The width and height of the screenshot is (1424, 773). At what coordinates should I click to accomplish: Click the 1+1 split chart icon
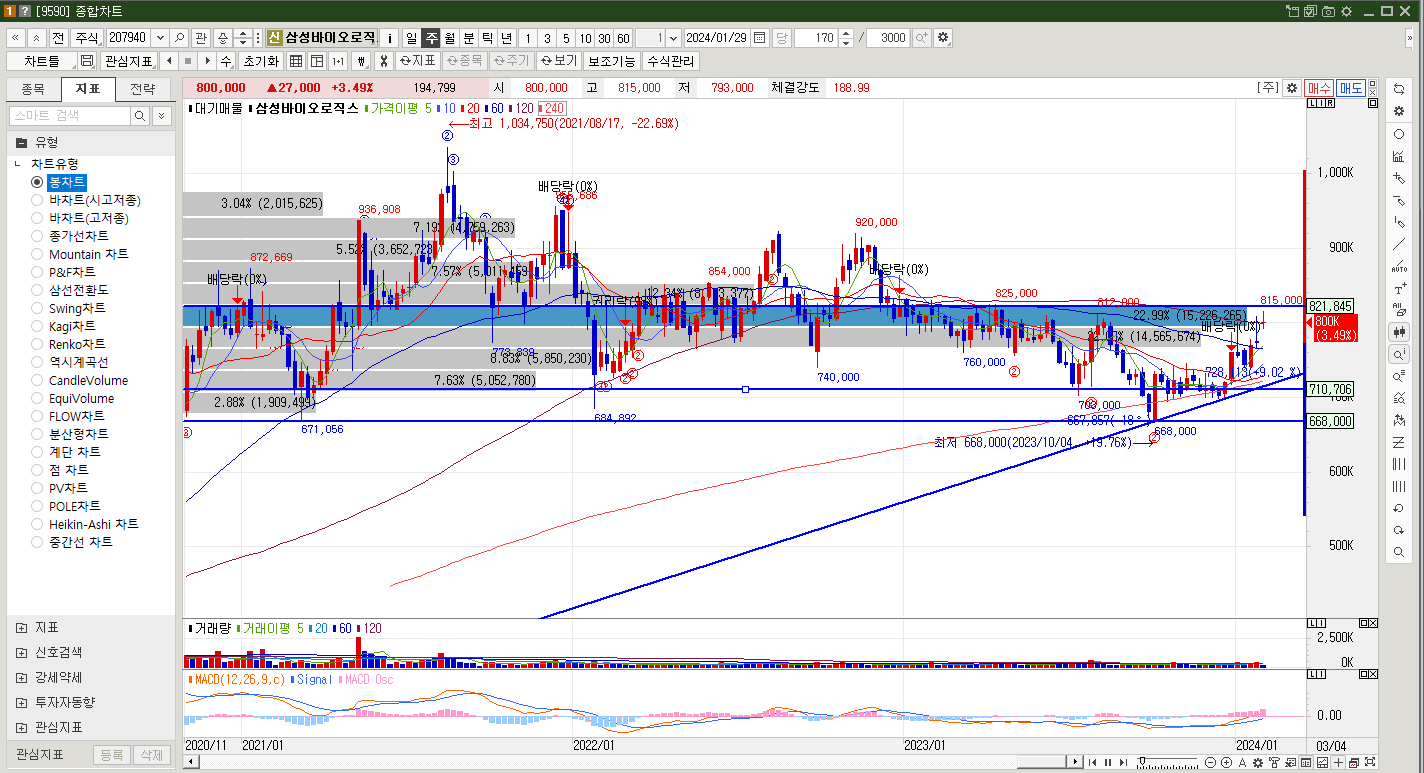coord(338,61)
